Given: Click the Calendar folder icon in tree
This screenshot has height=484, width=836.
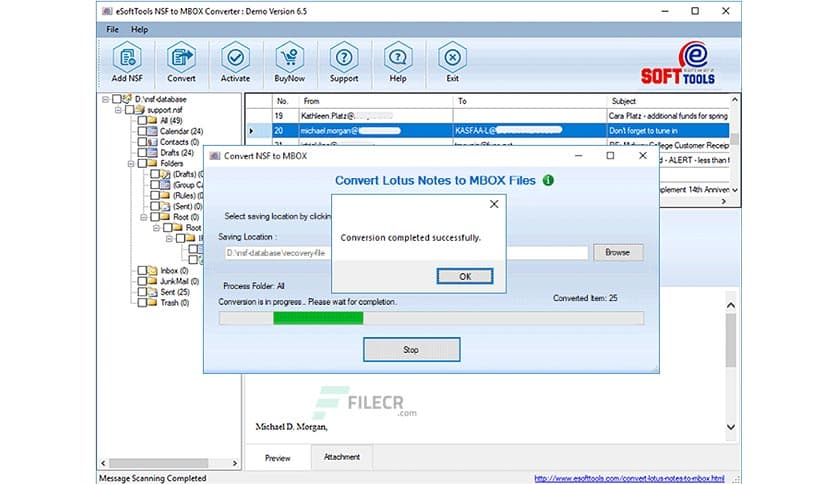Looking at the screenshot, I should [x=152, y=131].
